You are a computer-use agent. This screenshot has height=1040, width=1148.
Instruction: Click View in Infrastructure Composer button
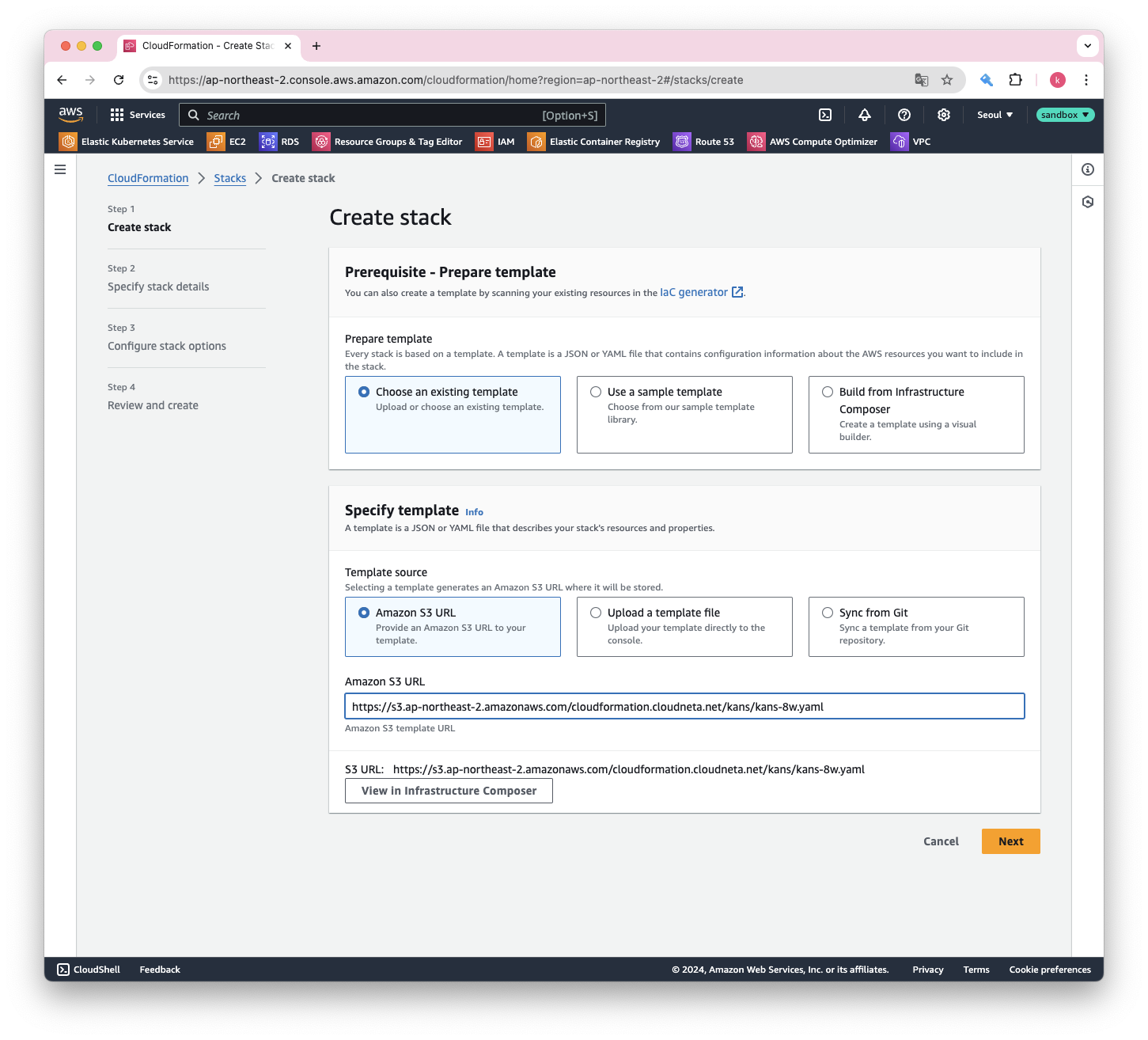click(x=449, y=791)
